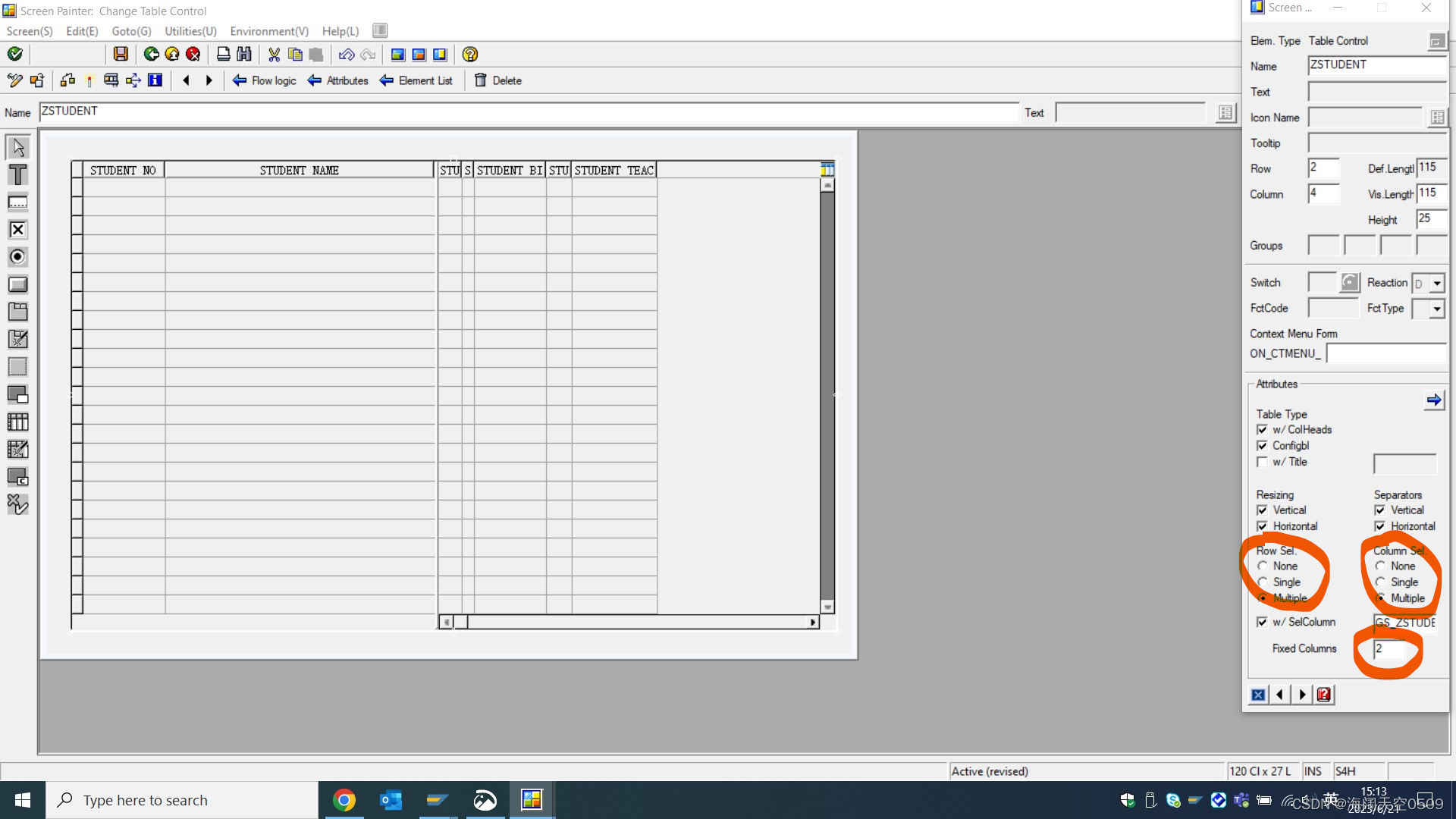Open the FctType dropdown

point(1436,309)
